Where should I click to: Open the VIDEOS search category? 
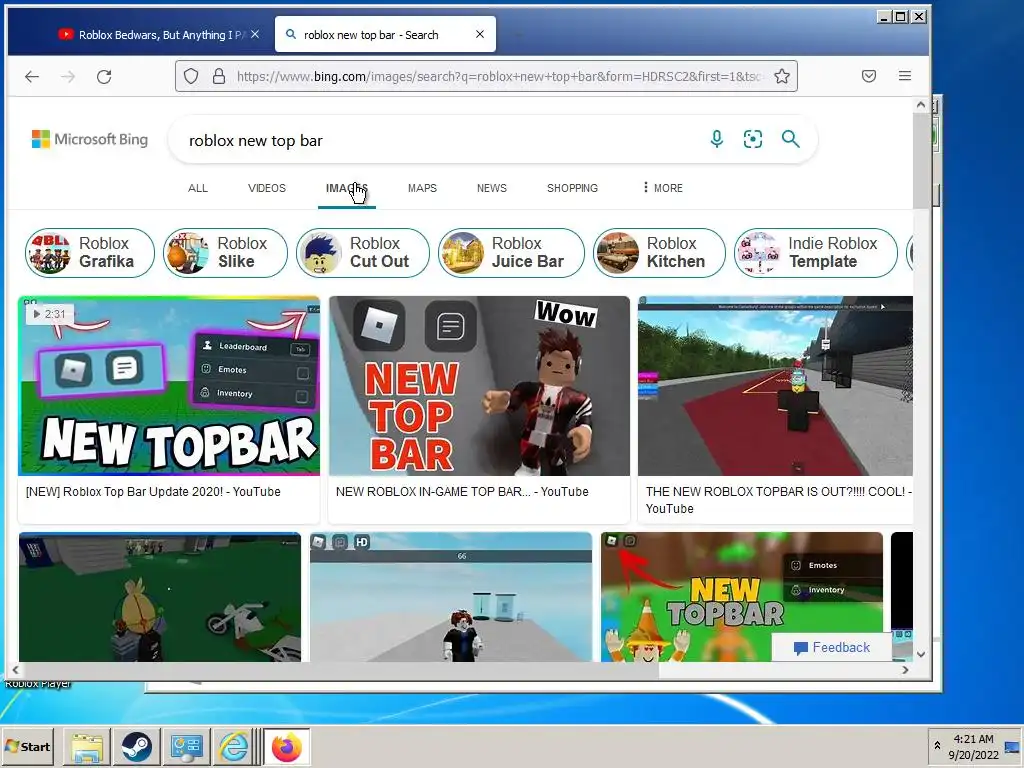click(266, 188)
